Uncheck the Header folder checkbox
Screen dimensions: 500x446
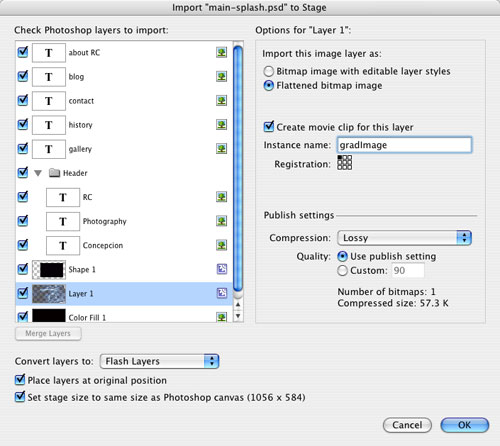[x=23, y=172]
